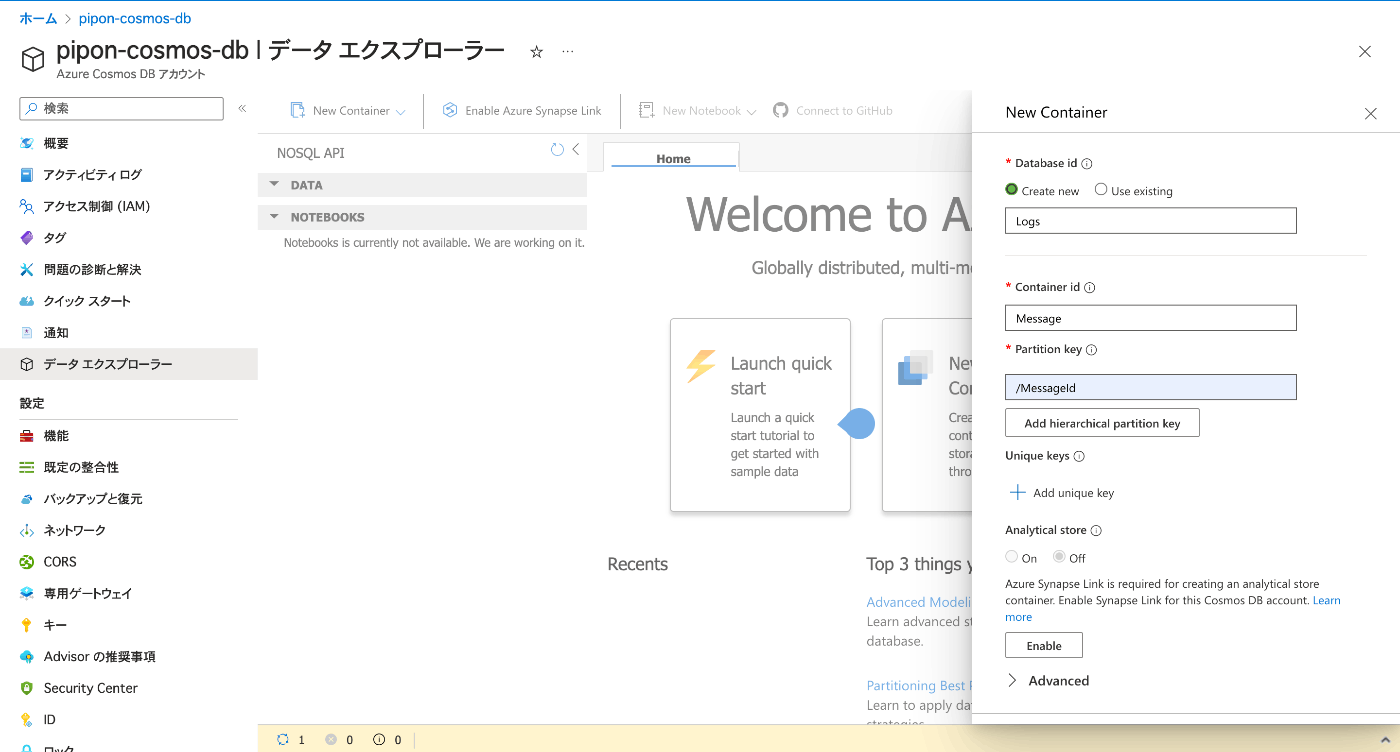Refresh the NOSQL API resource tree
1400x752 pixels.
[557, 150]
